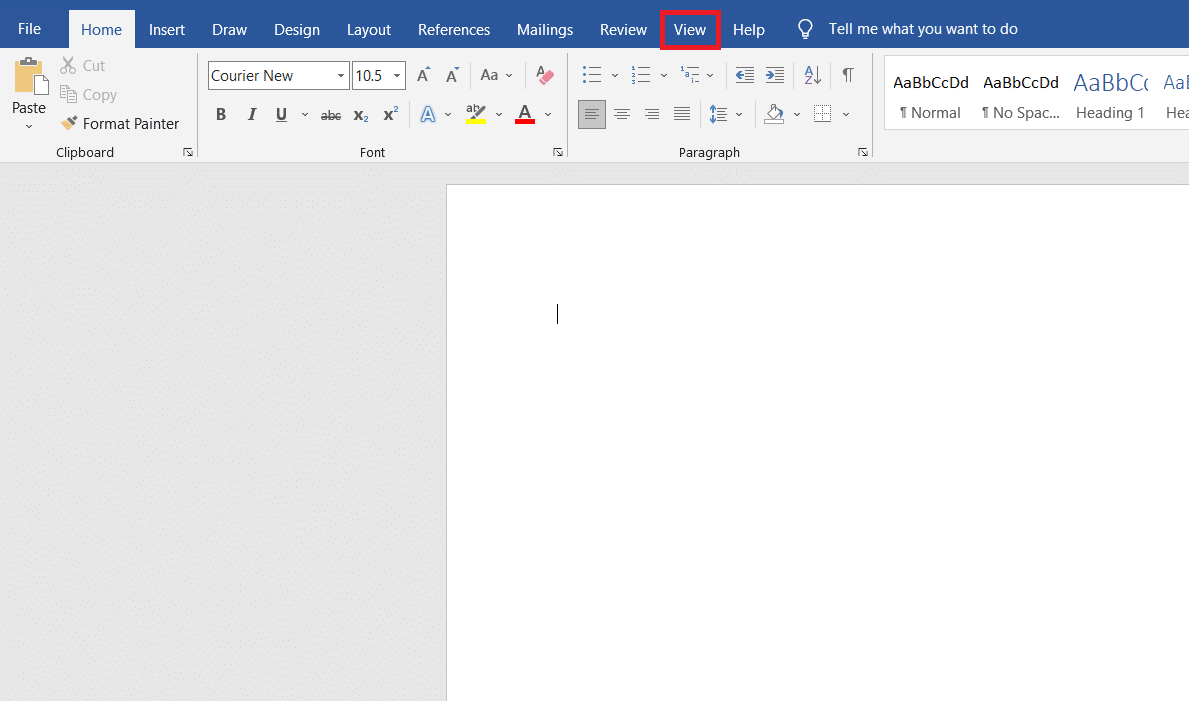Insert a numbered list
Viewport: 1189px width, 701px height.
coord(641,75)
